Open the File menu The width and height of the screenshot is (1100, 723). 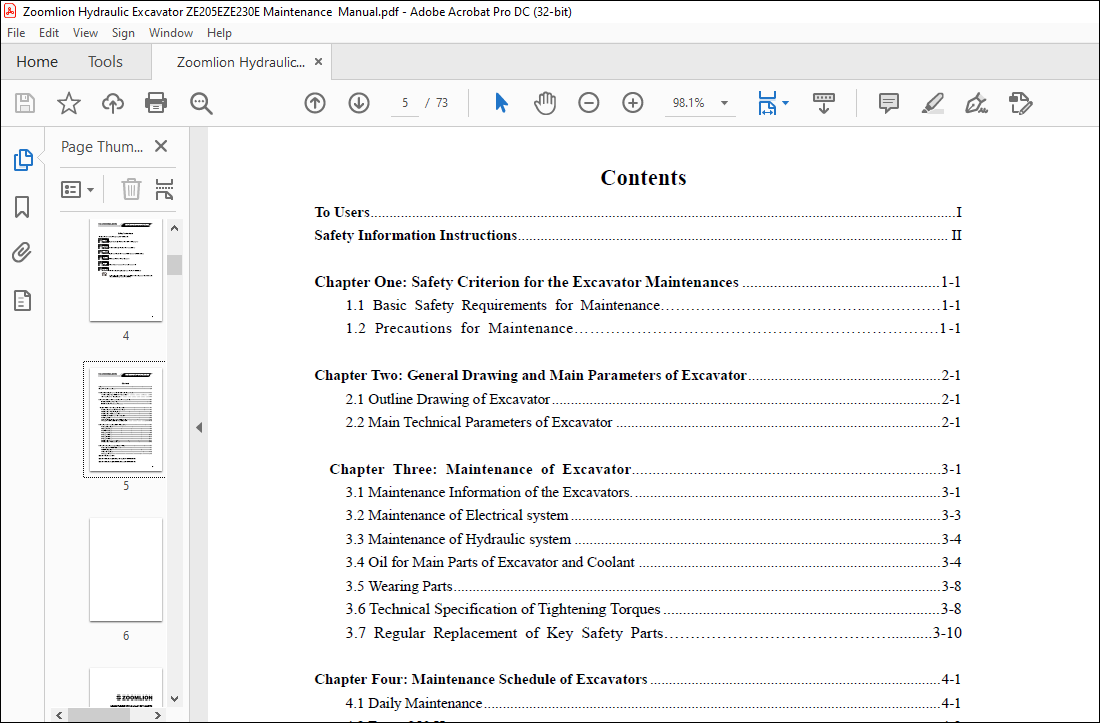tap(16, 33)
